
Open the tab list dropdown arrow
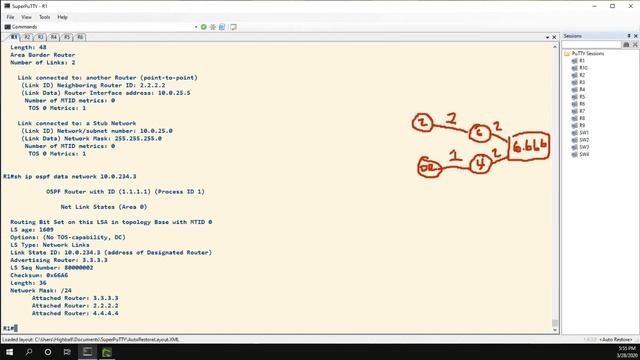(547, 37)
